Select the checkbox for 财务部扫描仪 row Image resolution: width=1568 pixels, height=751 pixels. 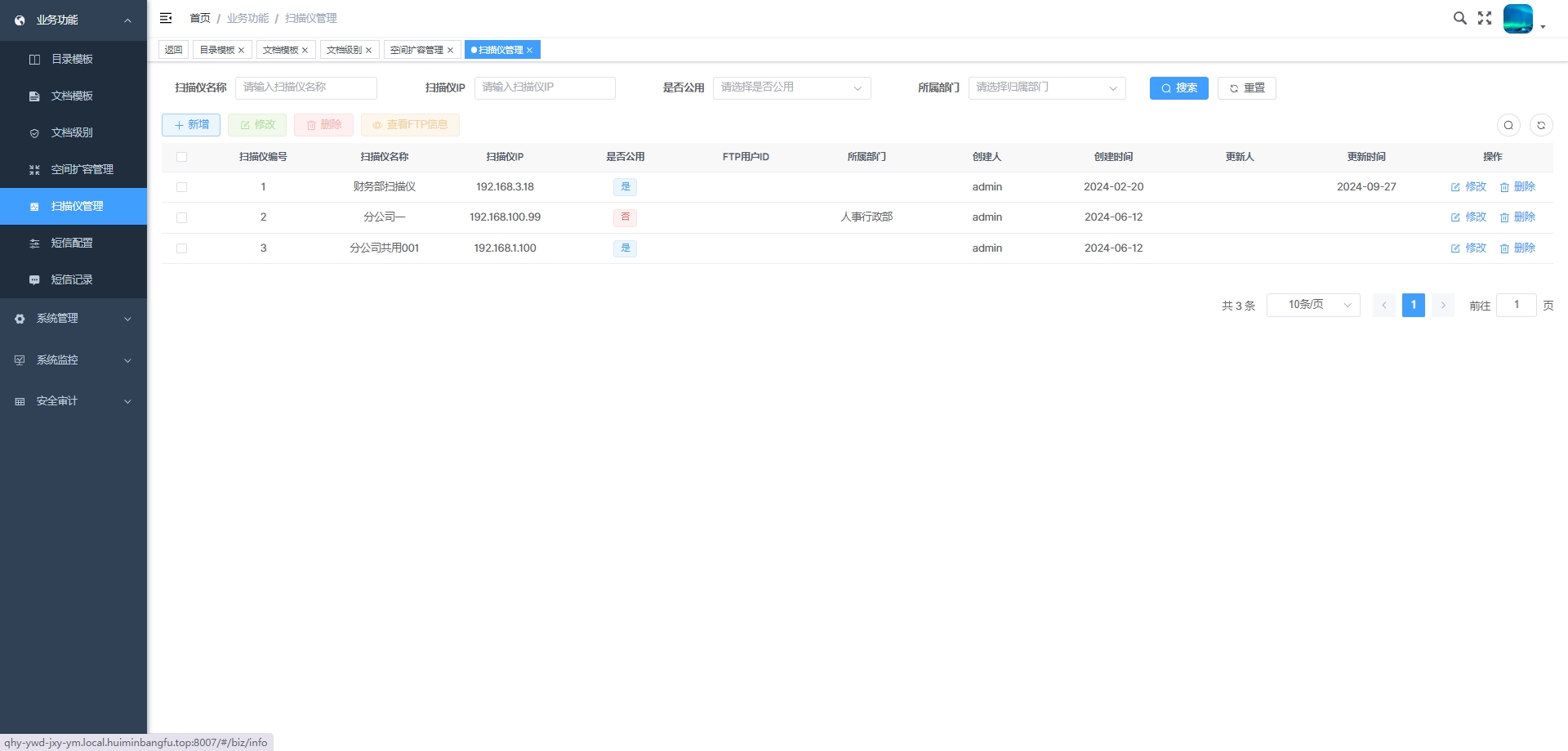(181, 187)
